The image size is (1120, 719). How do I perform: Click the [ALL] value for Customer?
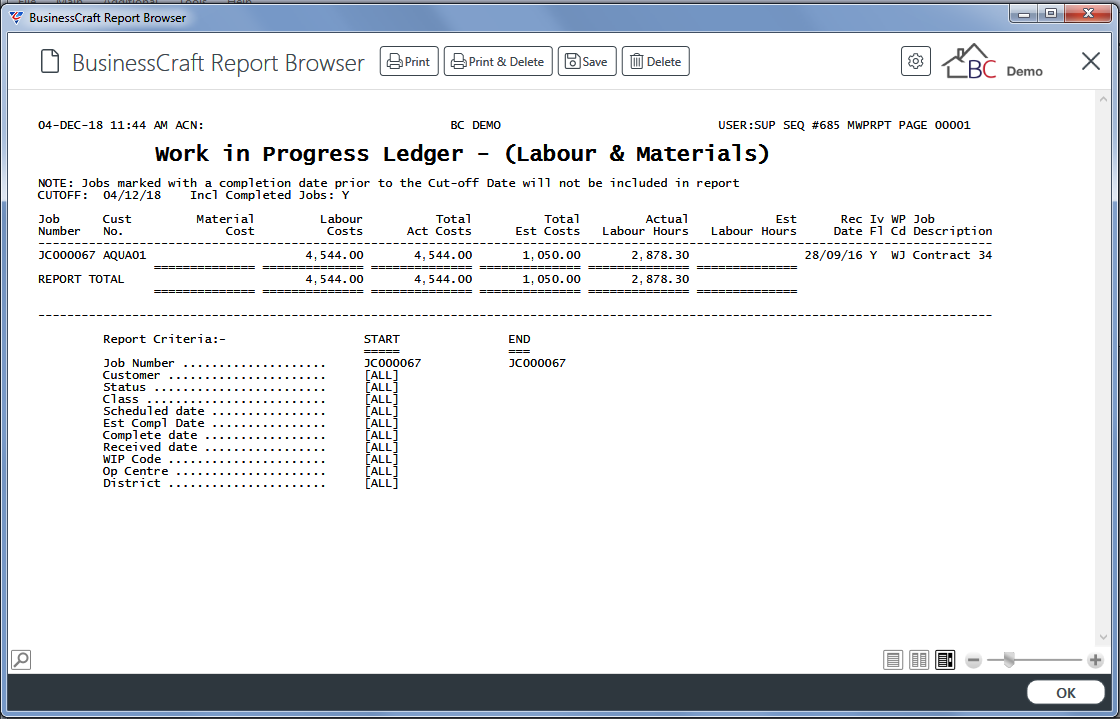pos(381,375)
